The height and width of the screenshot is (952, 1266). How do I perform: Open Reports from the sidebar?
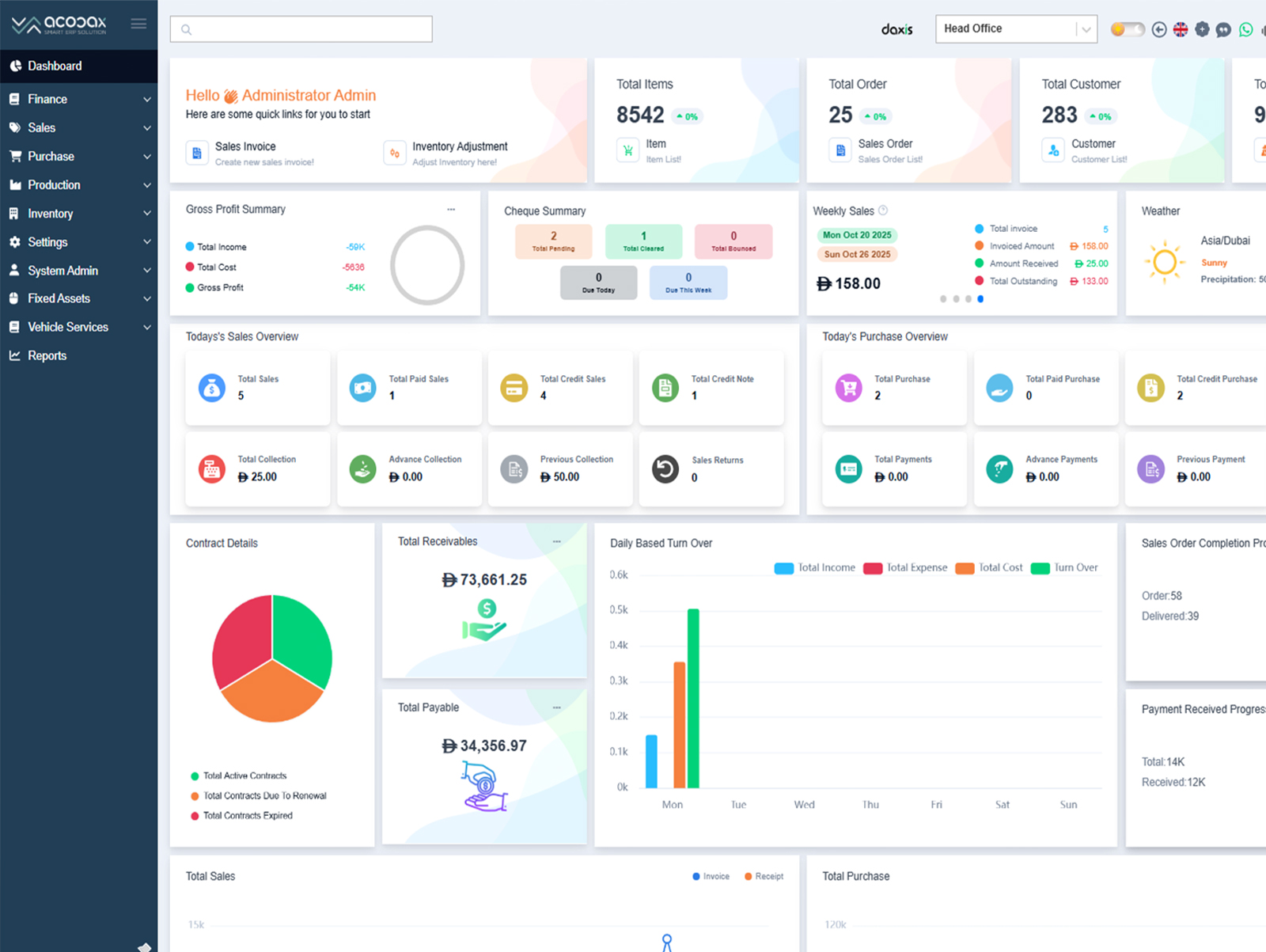pos(47,356)
